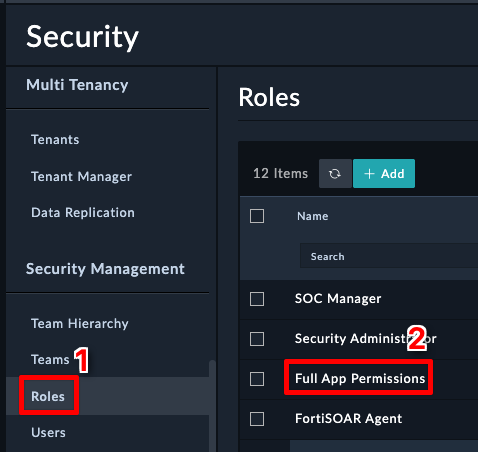This screenshot has height=452, width=478.
Task: Select the FortiSOAR Agent row checkbox
Action: click(x=257, y=419)
